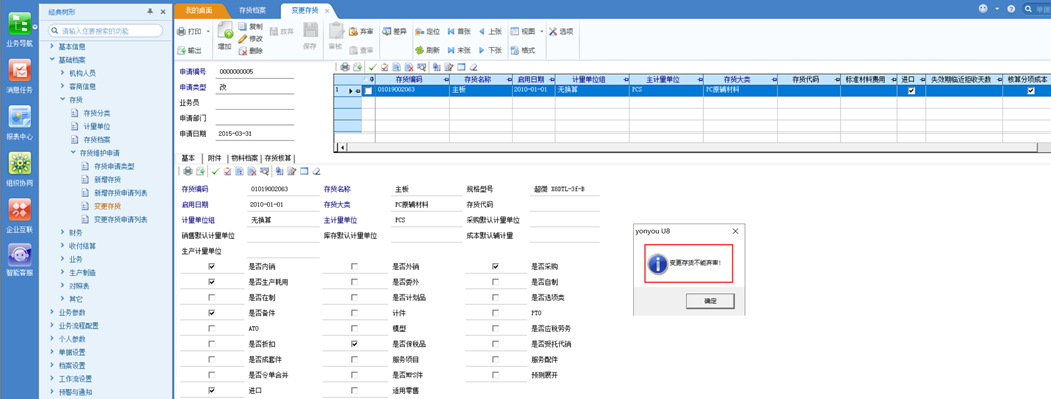
Task: Switch to the 附件 form tab
Action: (214, 158)
